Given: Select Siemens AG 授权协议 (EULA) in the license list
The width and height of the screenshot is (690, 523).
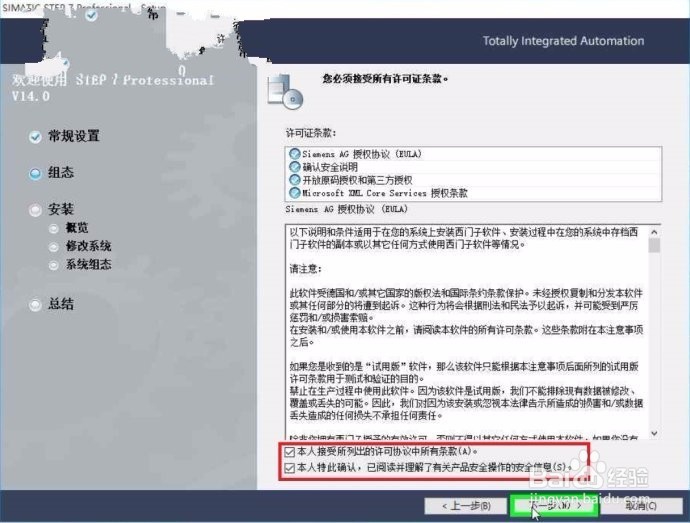Looking at the screenshot, I should click(x=473, y=154).
